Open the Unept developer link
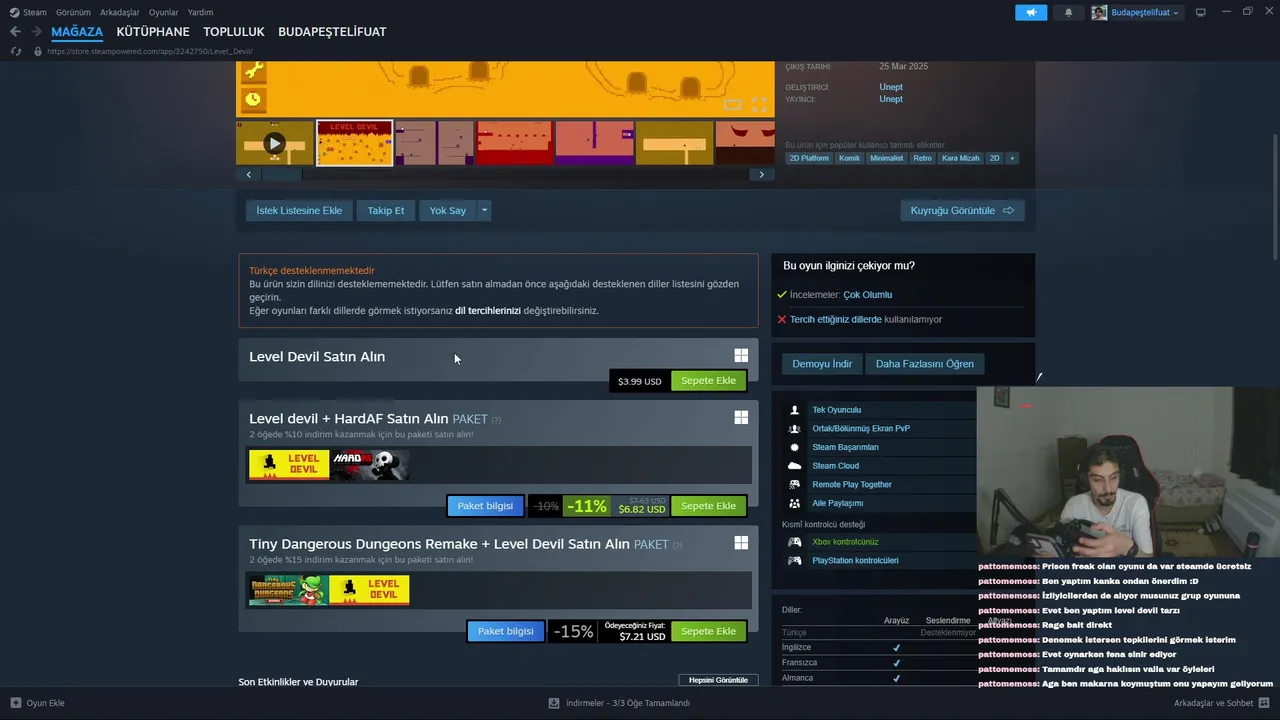1280x720 pixels. click(891, 87)
